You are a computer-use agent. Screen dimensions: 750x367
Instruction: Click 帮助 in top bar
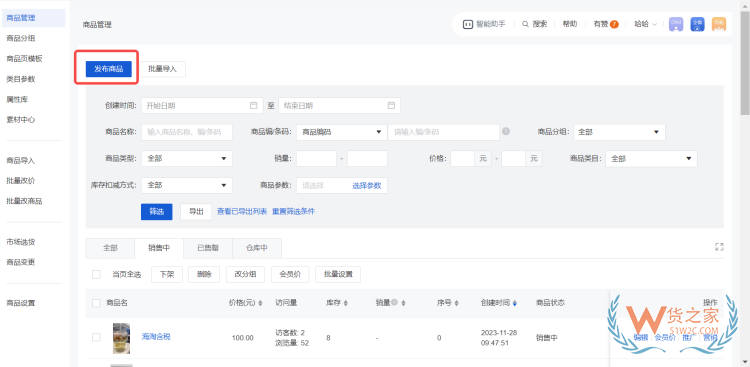pyautogui.click(x=570, y=24)
